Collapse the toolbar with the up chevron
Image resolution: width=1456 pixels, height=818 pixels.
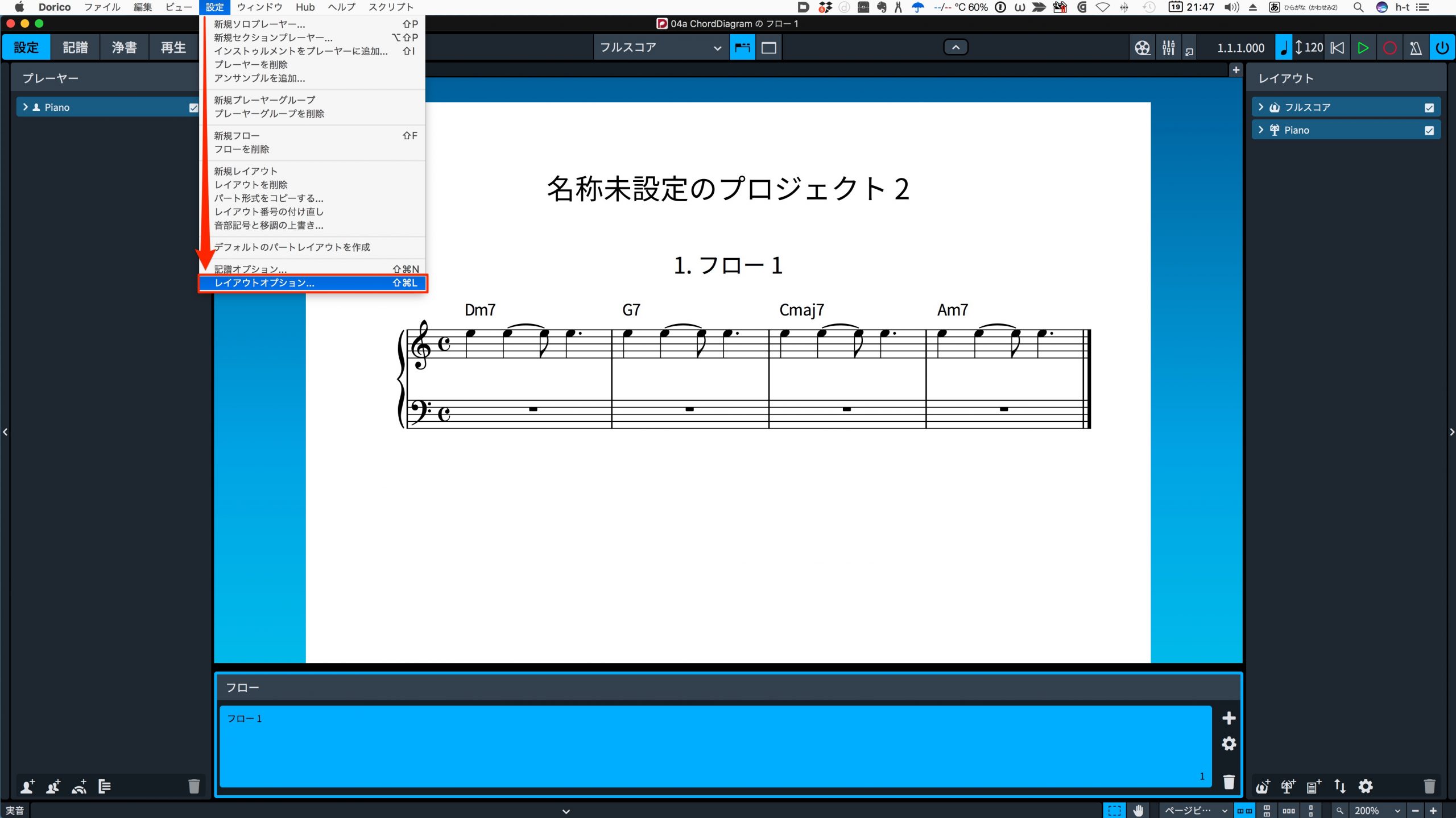coord(955,48)
